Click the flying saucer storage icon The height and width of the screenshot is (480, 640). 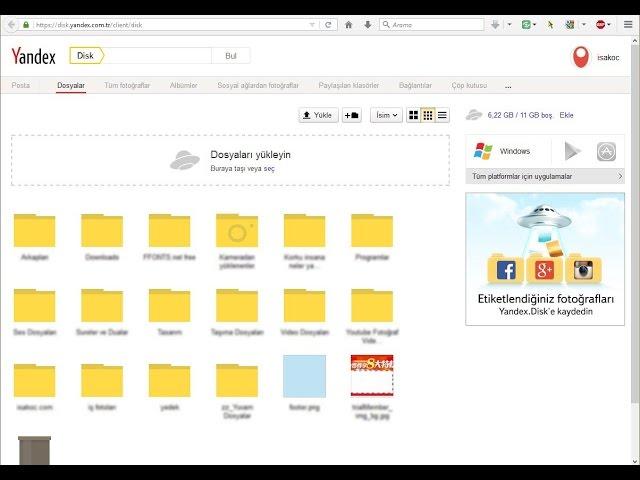pos(474,115)
